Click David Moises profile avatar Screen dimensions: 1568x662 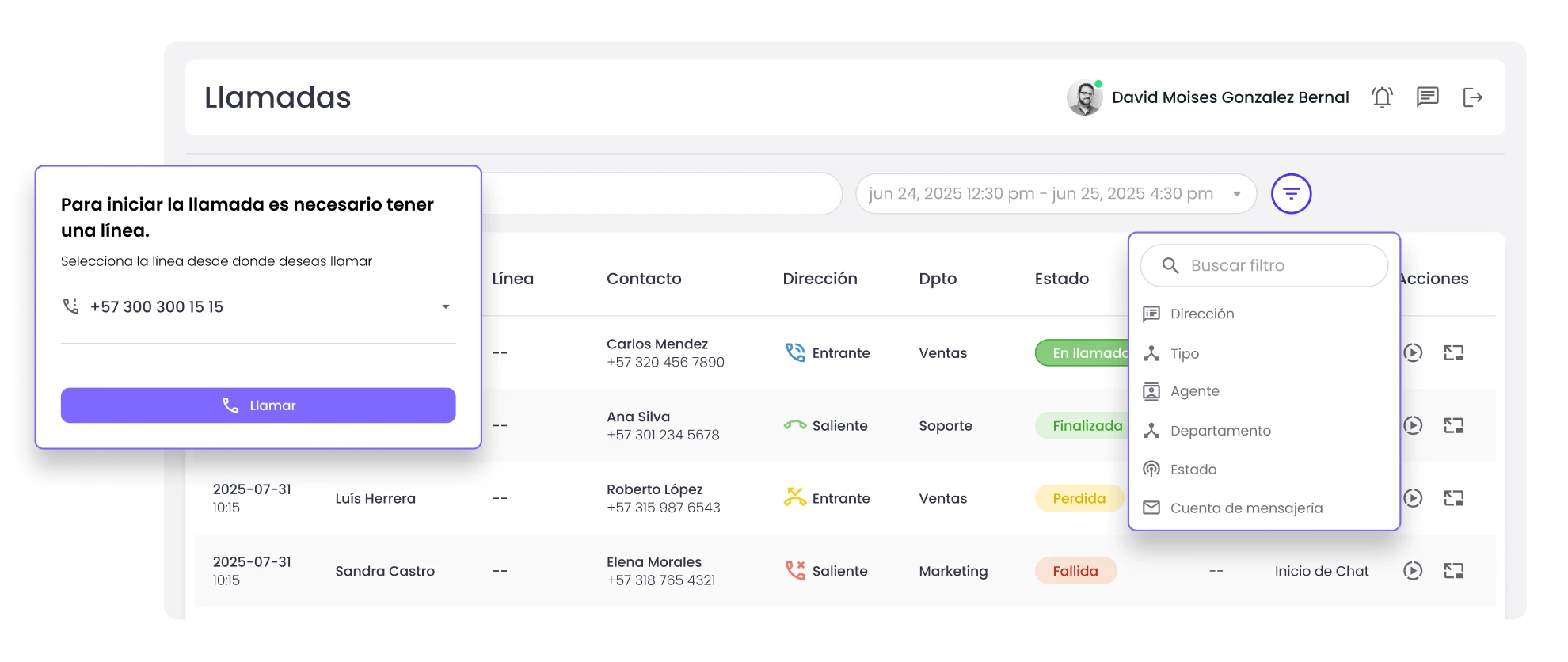click(1084, 98)
